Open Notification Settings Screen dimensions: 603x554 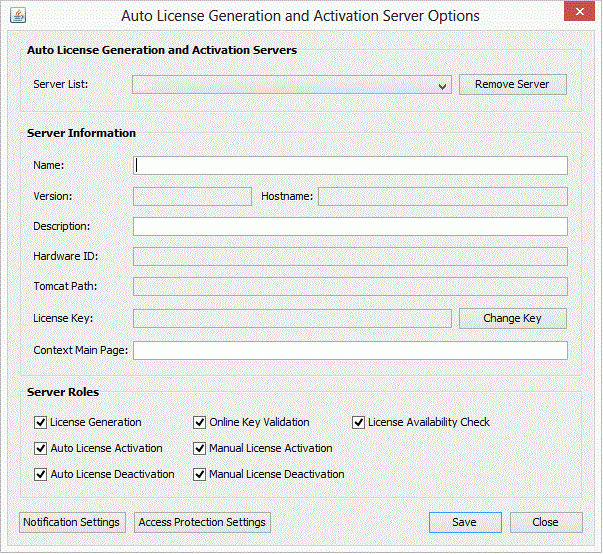72,522
